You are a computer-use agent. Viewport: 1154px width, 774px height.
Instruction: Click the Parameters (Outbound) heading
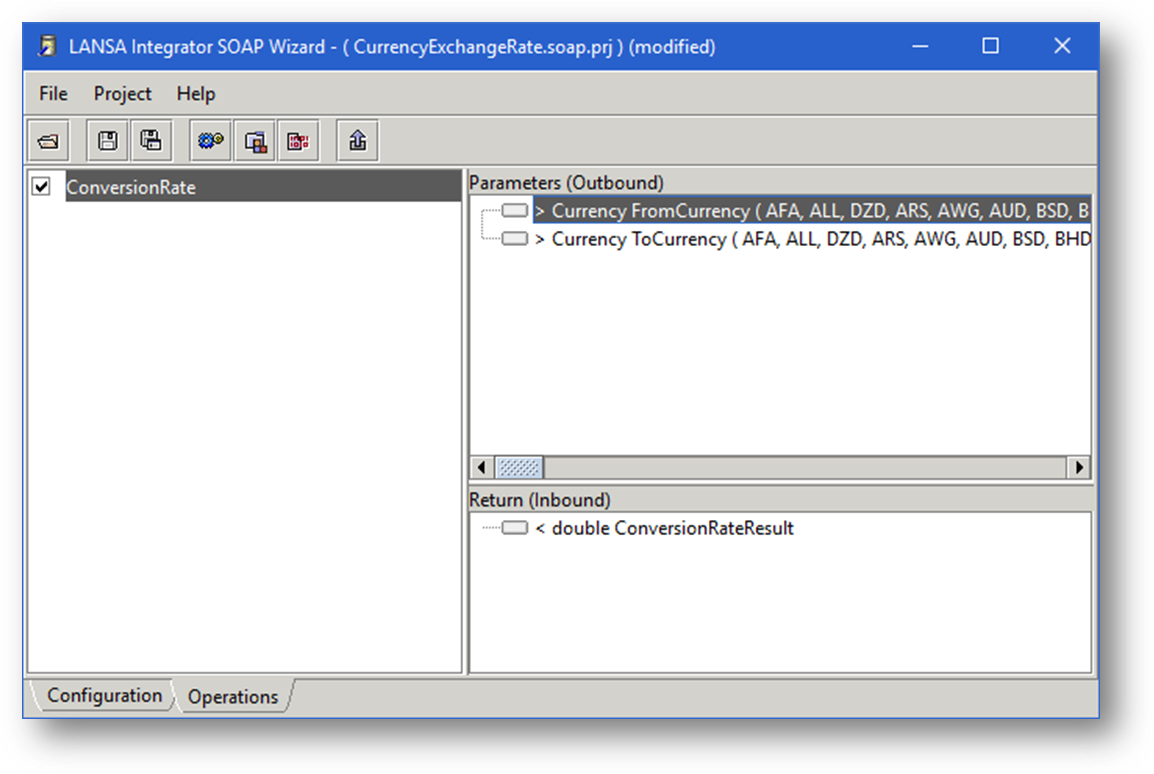tap(566, 182)
